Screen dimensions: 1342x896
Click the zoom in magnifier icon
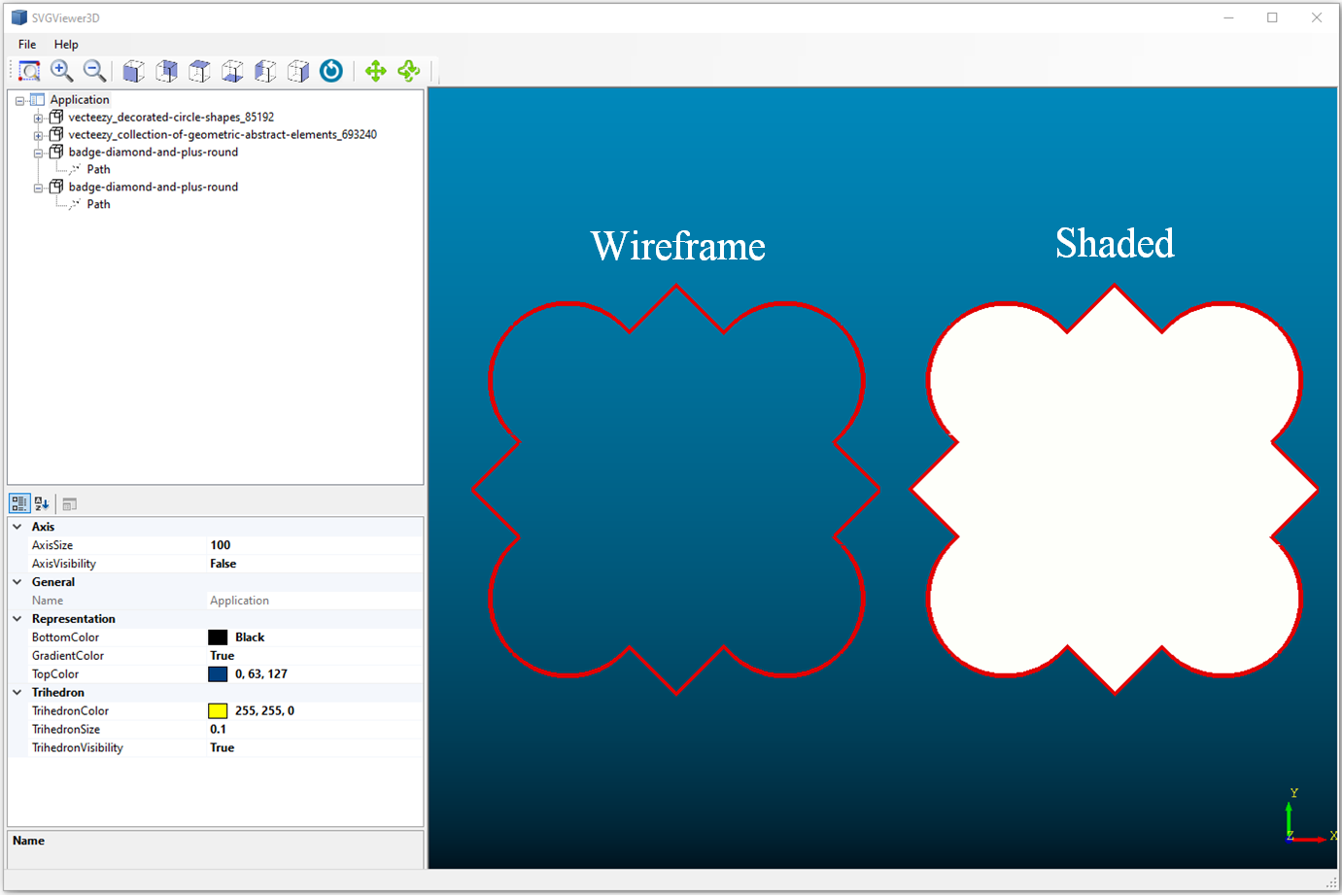click(x=61, y=71)
